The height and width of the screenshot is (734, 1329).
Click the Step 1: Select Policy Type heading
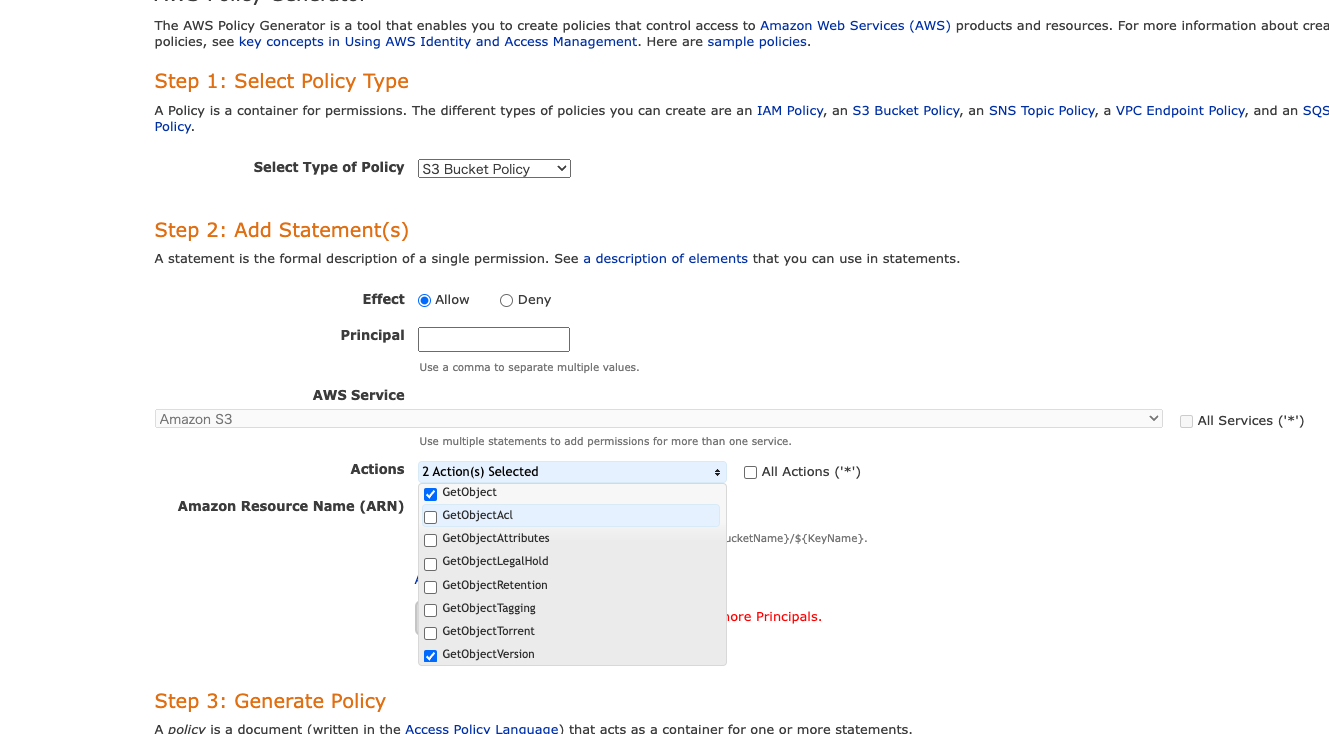point(281,81)
